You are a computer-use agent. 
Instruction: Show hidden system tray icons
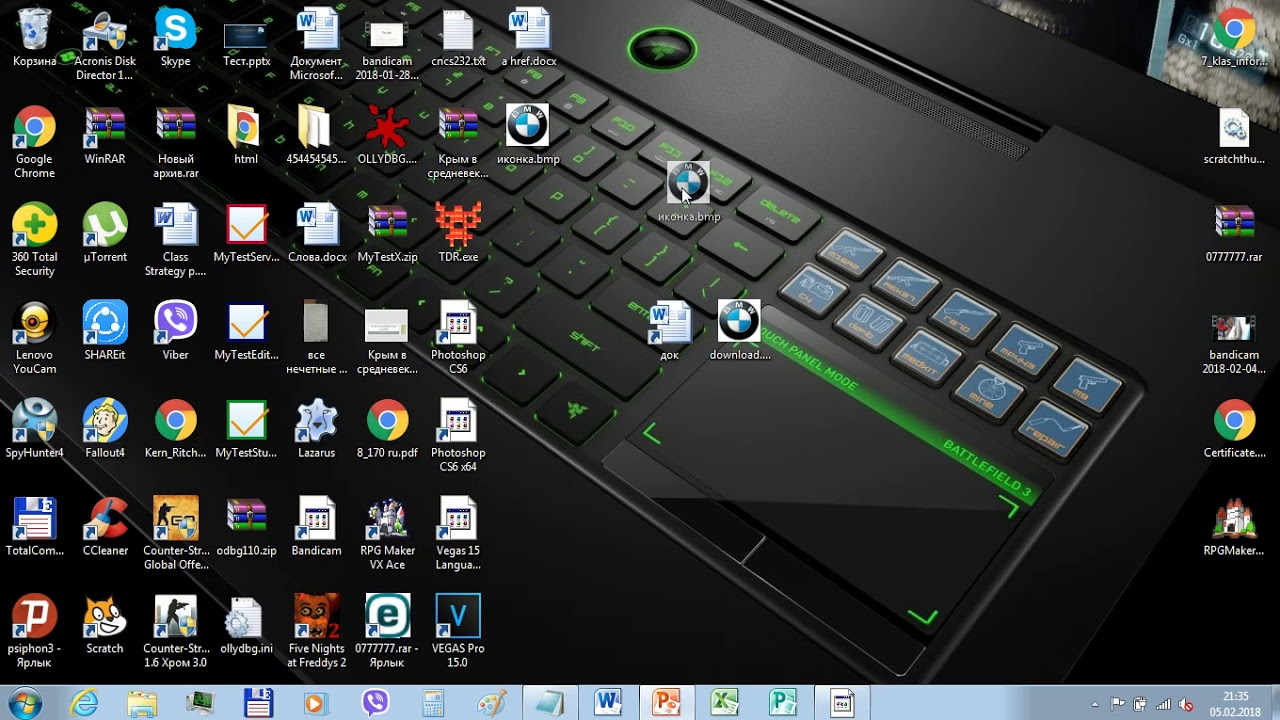point(1095,704)
